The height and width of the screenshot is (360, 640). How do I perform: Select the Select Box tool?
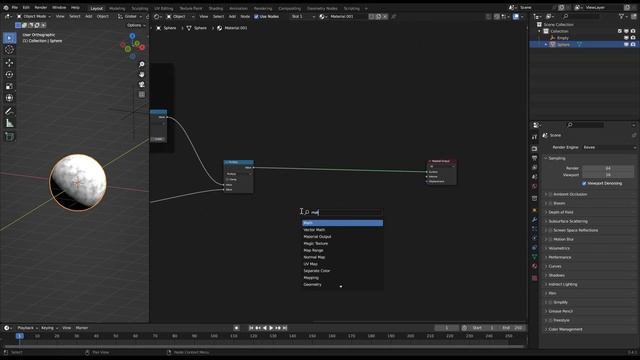(9, 38)
